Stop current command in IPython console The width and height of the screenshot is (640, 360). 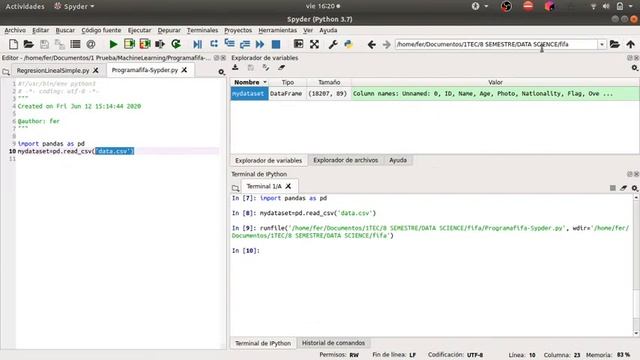(613, 188)
